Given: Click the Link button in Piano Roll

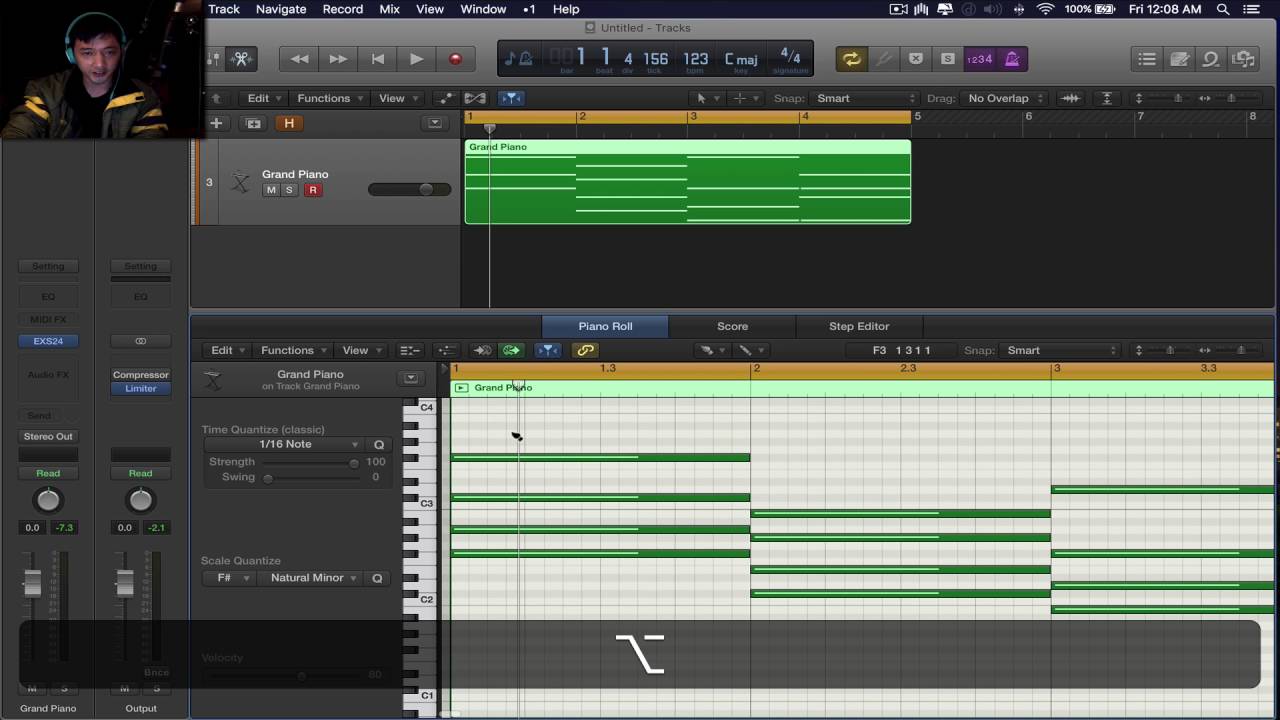Looking at the screenshot, I should point(585,350).
